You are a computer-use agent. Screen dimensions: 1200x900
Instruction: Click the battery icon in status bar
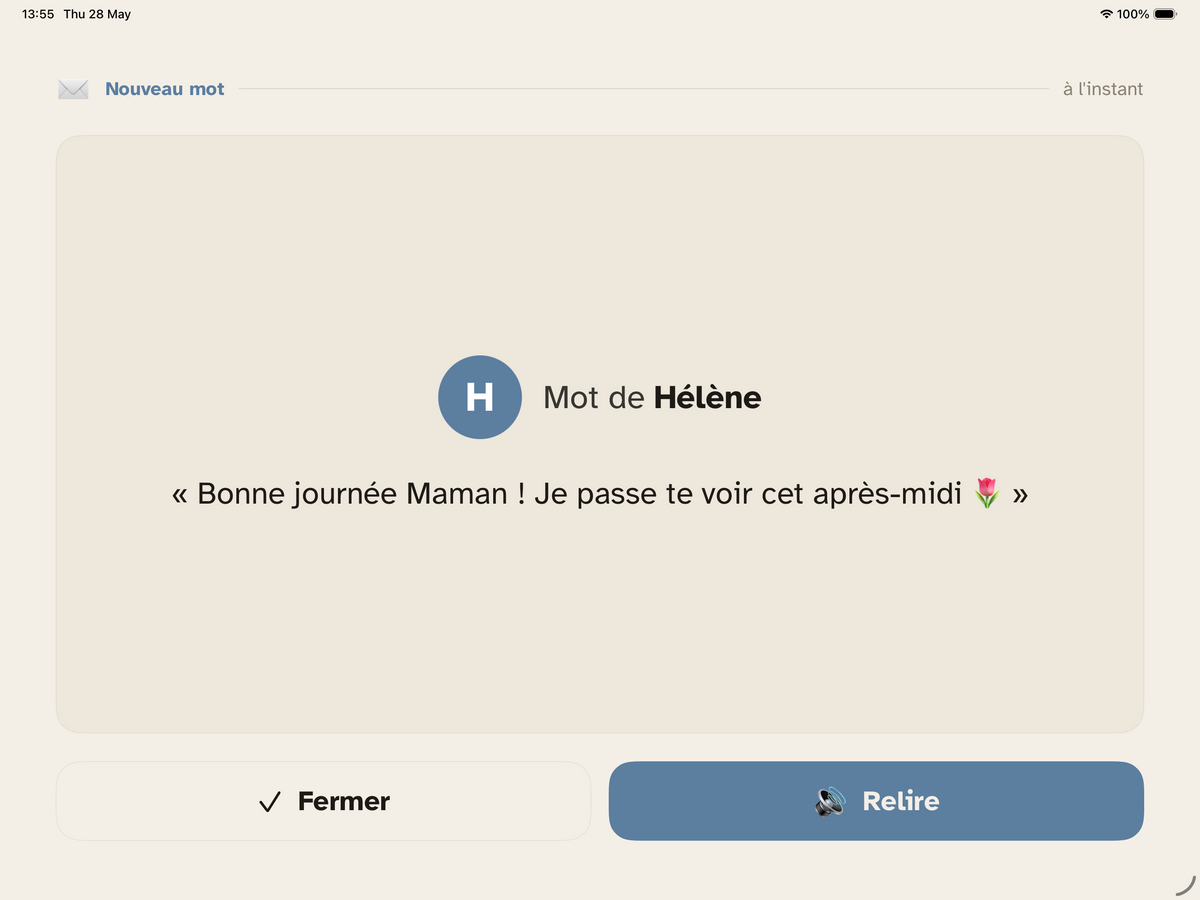pos(1165,14)
